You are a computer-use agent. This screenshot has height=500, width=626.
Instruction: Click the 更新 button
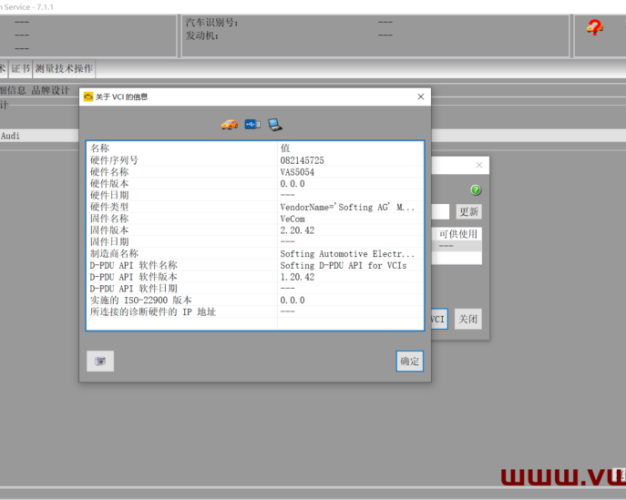click(468, 212)
